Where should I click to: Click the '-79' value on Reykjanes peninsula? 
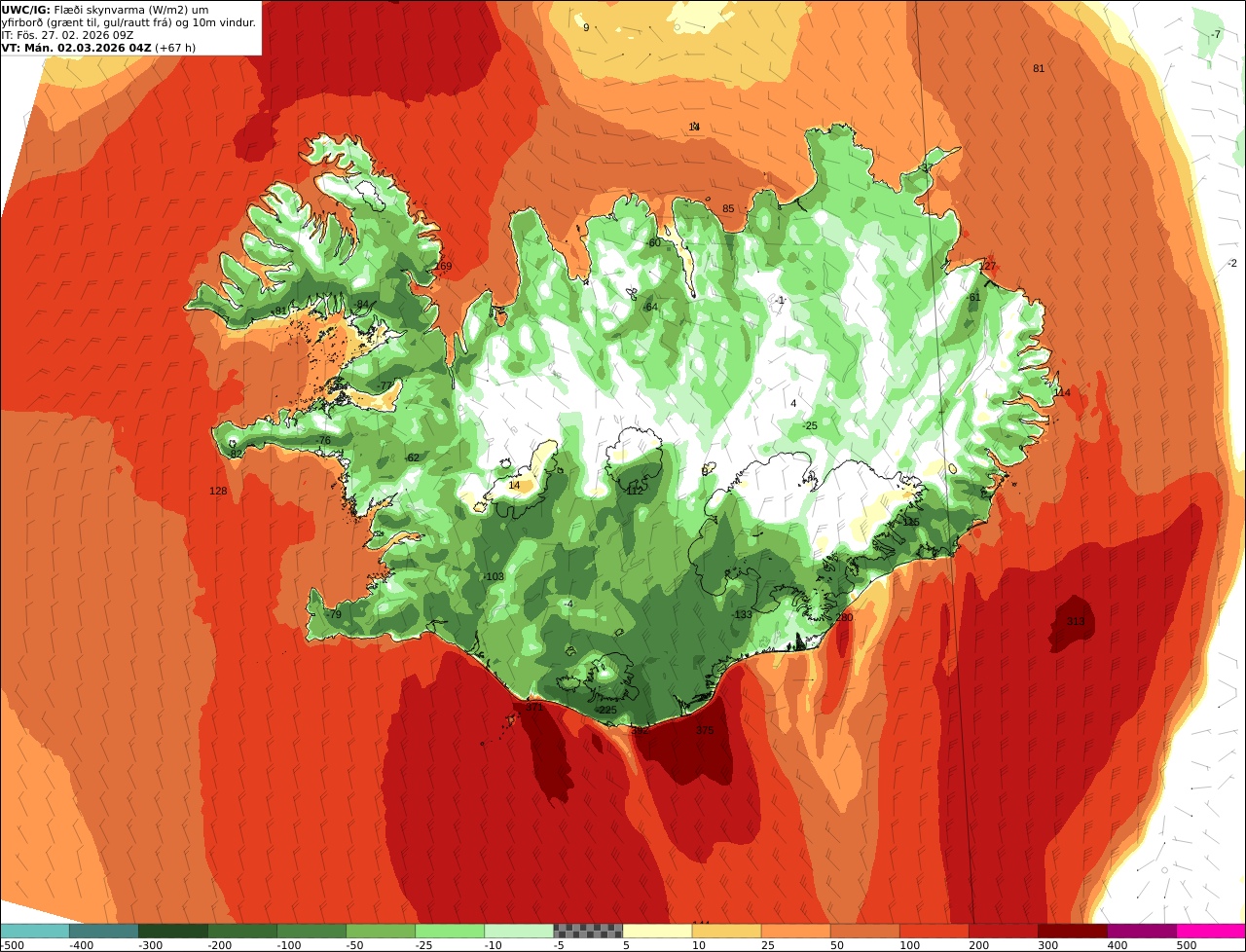[333, 614]
